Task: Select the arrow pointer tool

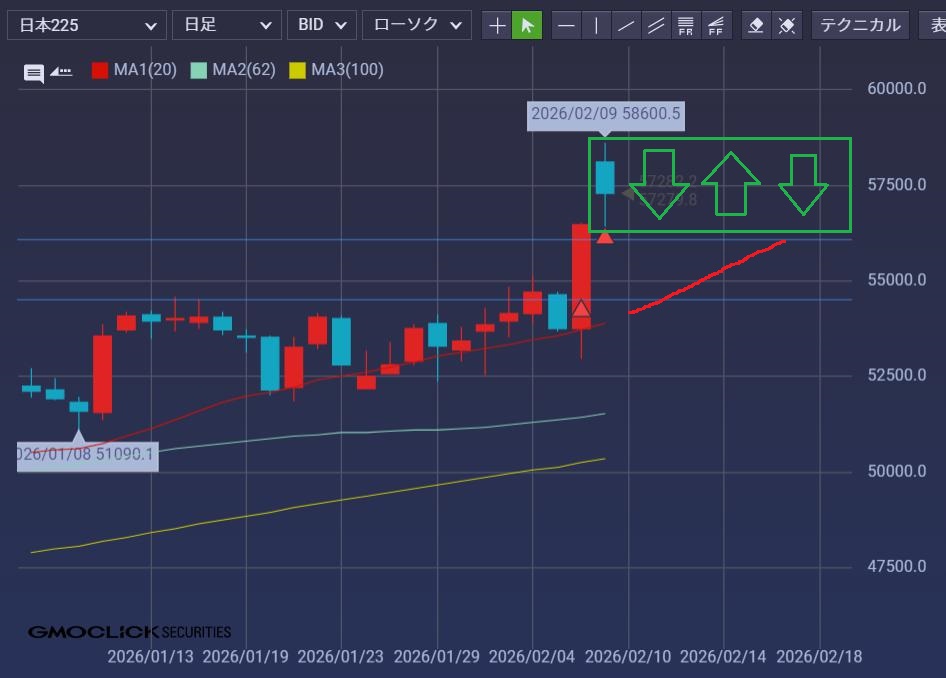Action: (x=527, y=25)
